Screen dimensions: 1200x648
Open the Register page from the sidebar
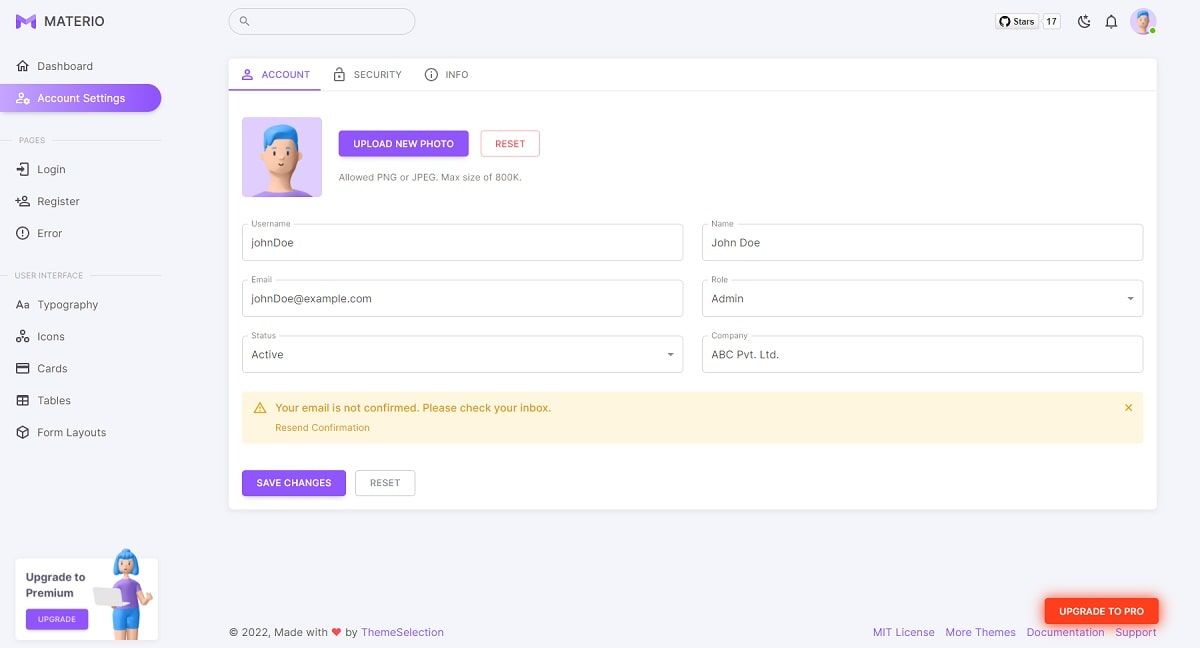pyautogui.click(x=59, y=201)
